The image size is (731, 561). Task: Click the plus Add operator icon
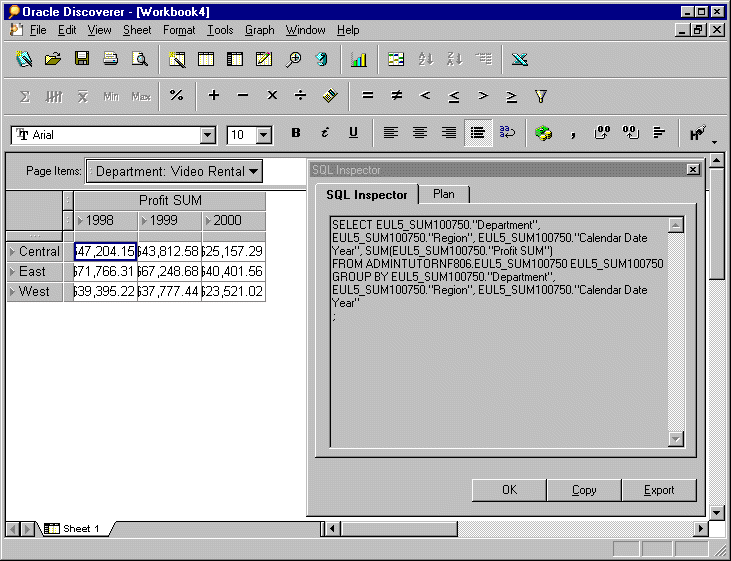point(214,96)
